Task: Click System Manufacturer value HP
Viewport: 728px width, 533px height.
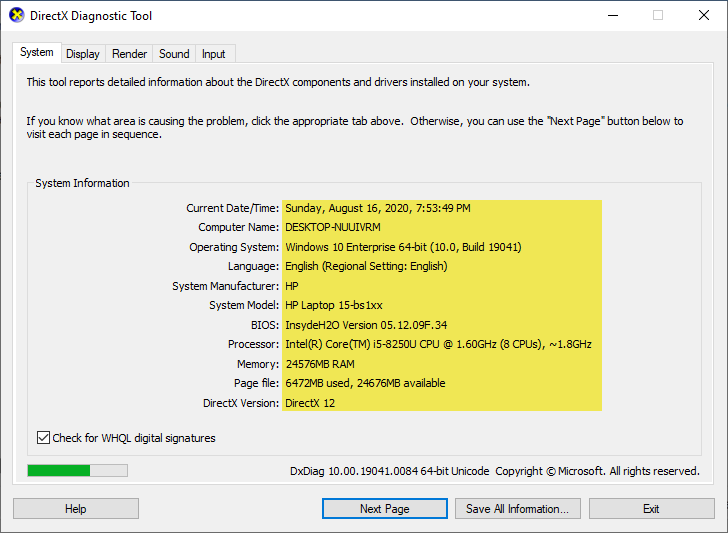Action: (x=292, y=286)
